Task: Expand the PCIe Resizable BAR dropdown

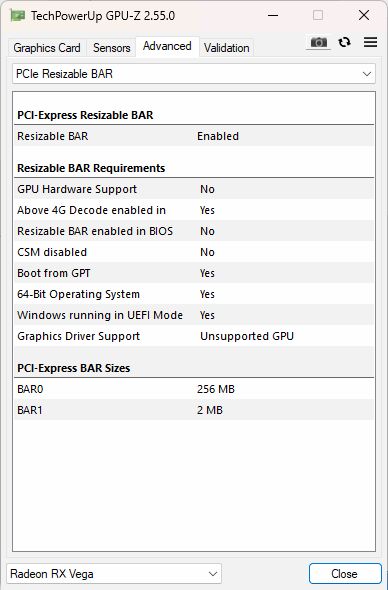Action: pyautogui.click(x=194, y=74)
